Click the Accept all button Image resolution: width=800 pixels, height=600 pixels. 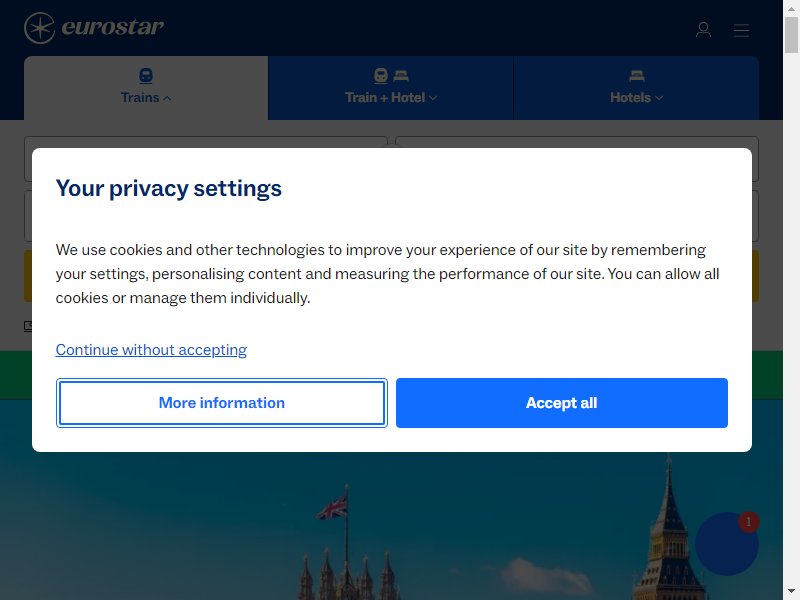point(562,403)
